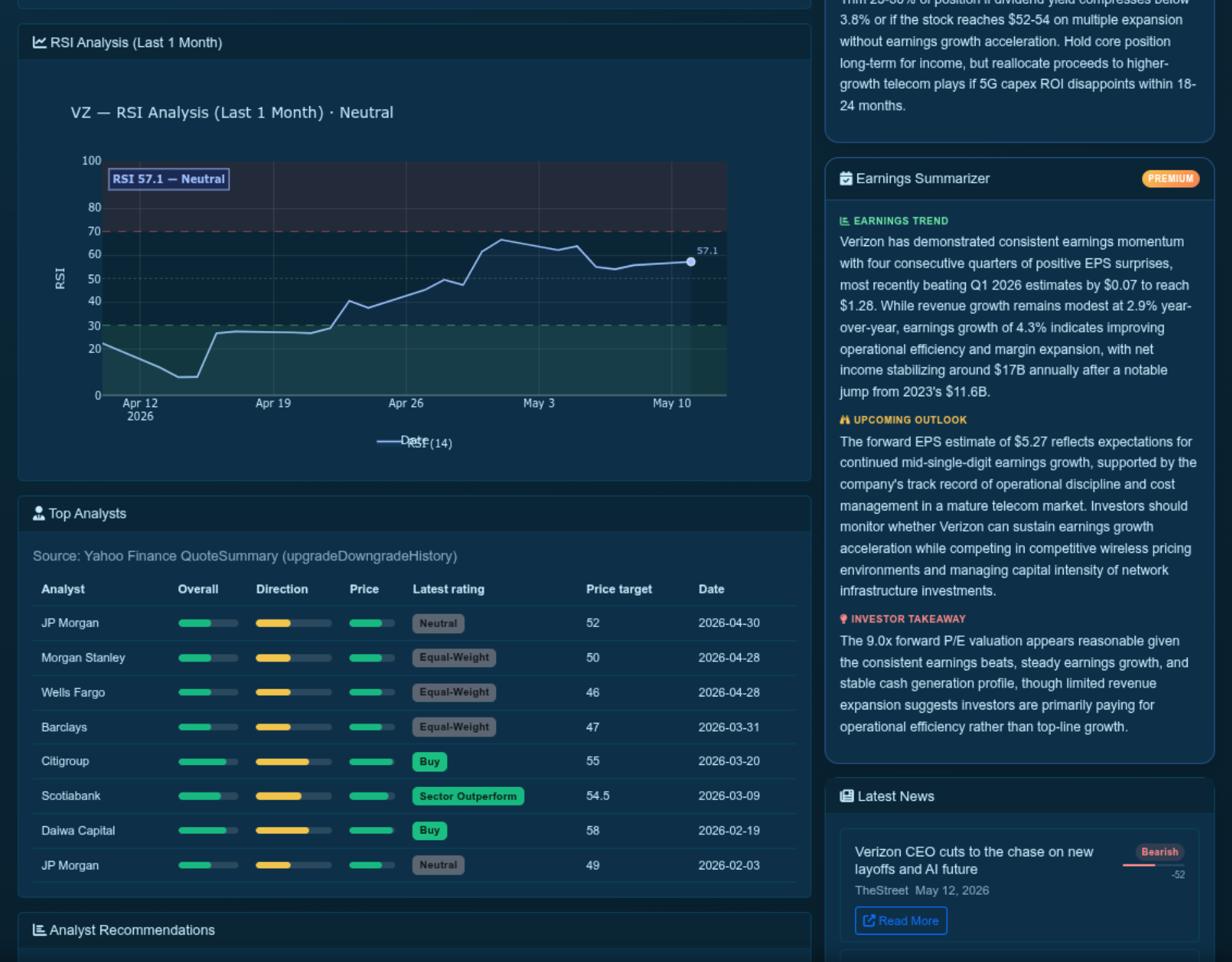Viewport: 1232px width, 962px height.
Task: Click Daiwa Capital's Price score bar
Action: pos(372,831)
